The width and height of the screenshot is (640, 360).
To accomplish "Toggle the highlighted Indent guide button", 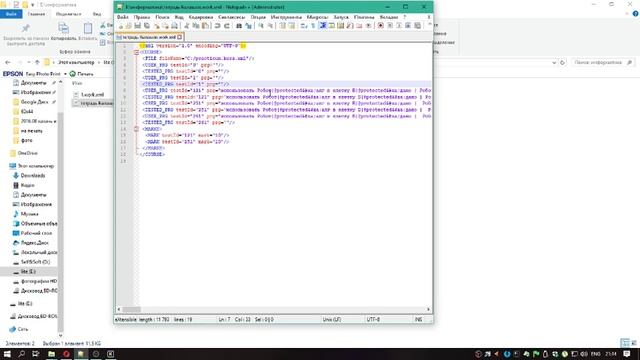I will (x=323, y=26).
